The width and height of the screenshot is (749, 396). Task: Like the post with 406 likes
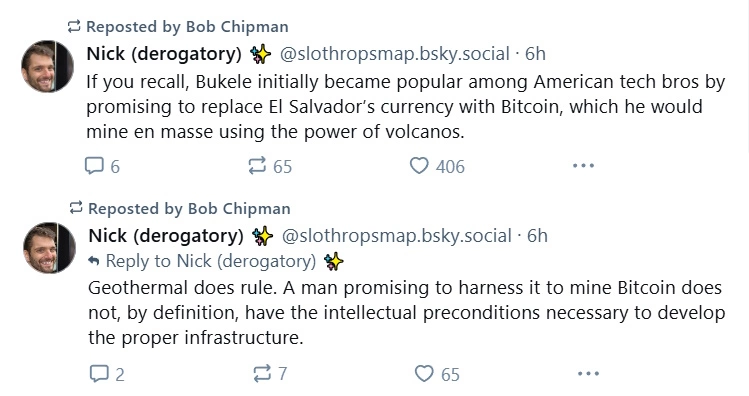pyautogui.click(x=437, y=166)
